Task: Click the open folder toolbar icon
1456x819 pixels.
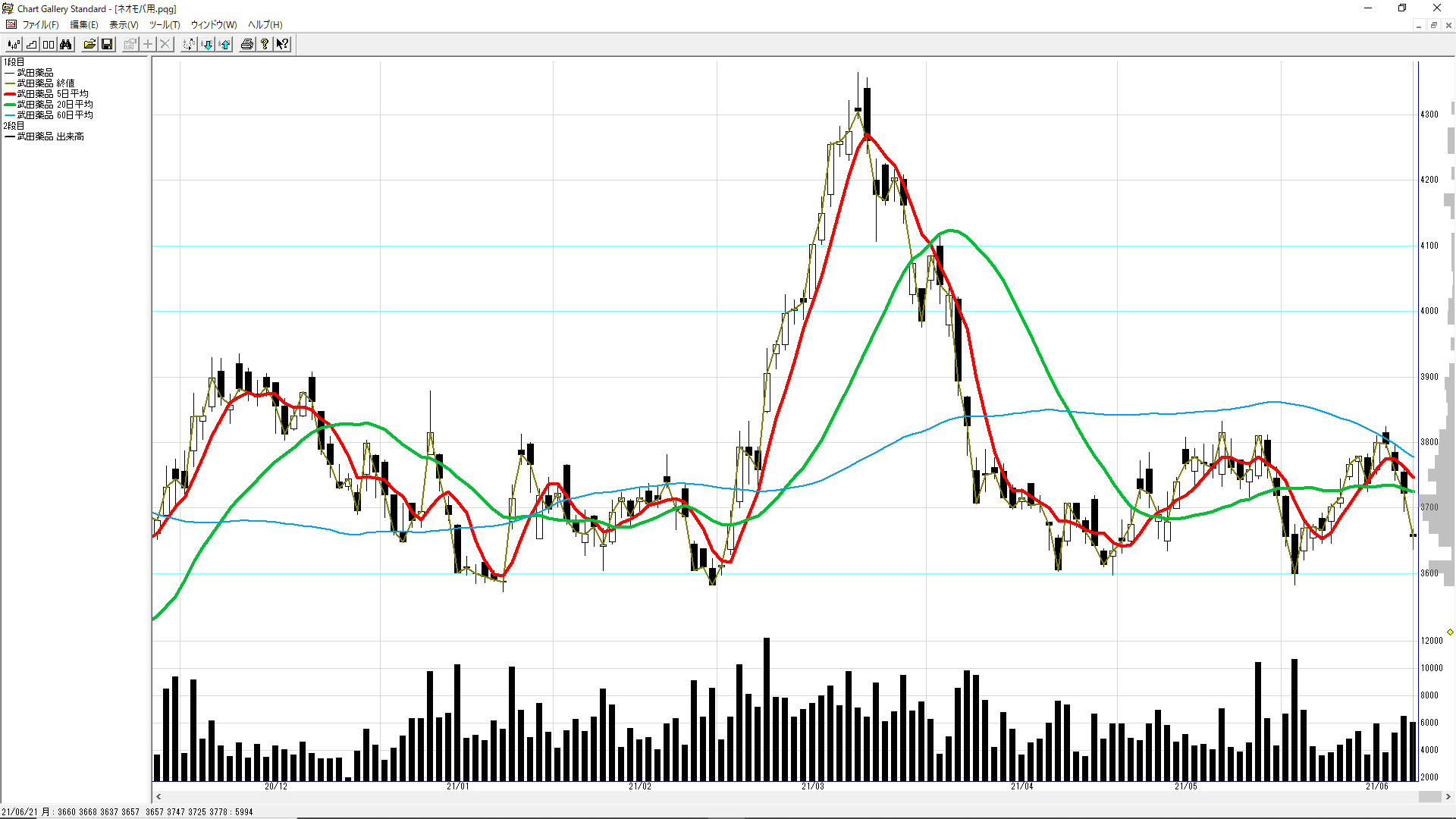Action: (89, 45)
